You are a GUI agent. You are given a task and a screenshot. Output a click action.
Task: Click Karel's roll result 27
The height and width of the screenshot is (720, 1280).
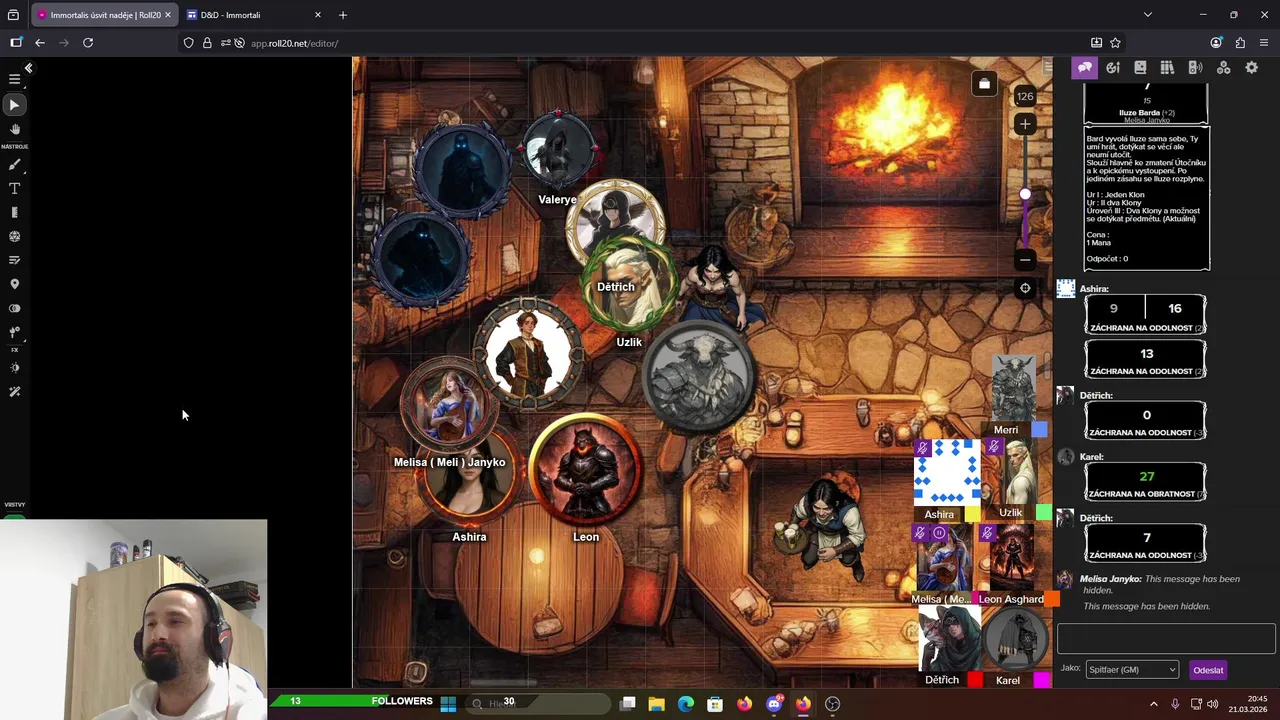click(1146, 476)
